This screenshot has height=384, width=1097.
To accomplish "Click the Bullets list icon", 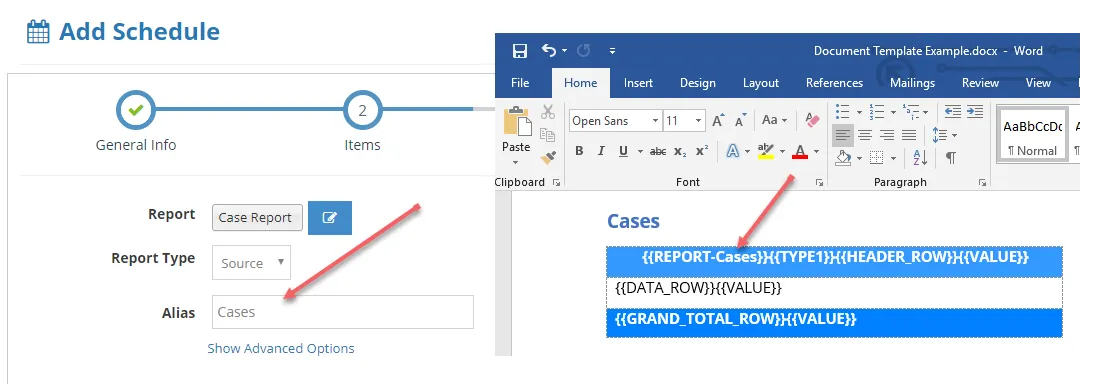I will pos(842,112).
